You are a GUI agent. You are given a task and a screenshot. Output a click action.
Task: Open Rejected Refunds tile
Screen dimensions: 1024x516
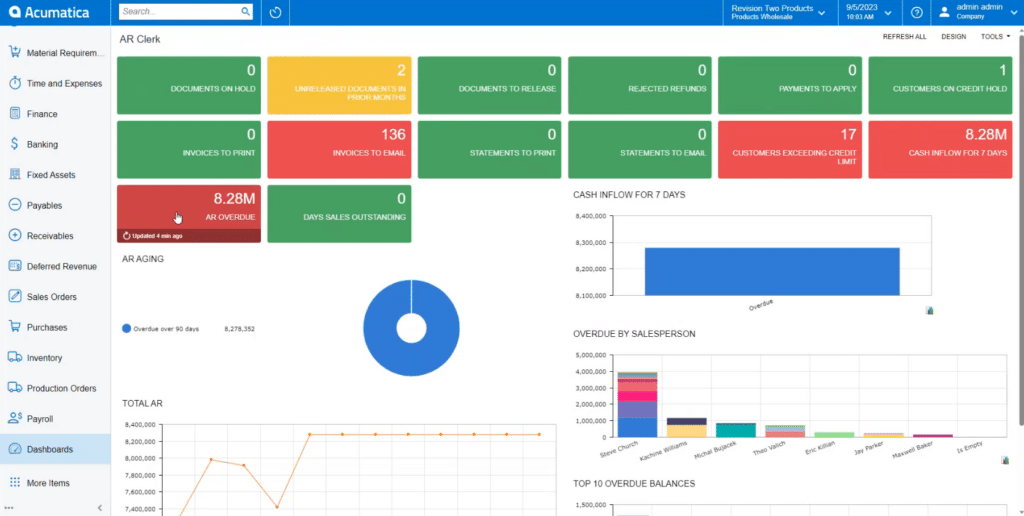tap(639, 86)
